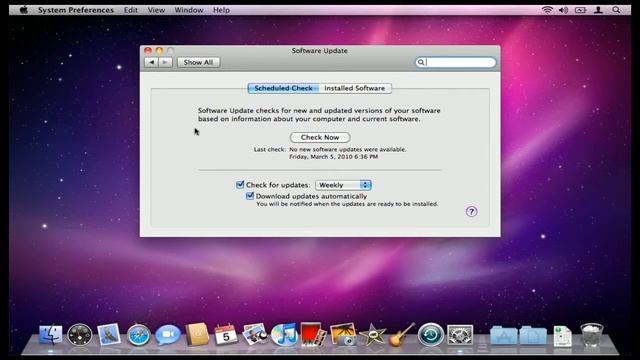Switch to Installed Software tab
Viewport: 640px width, 360px height.
pos(355,88)
